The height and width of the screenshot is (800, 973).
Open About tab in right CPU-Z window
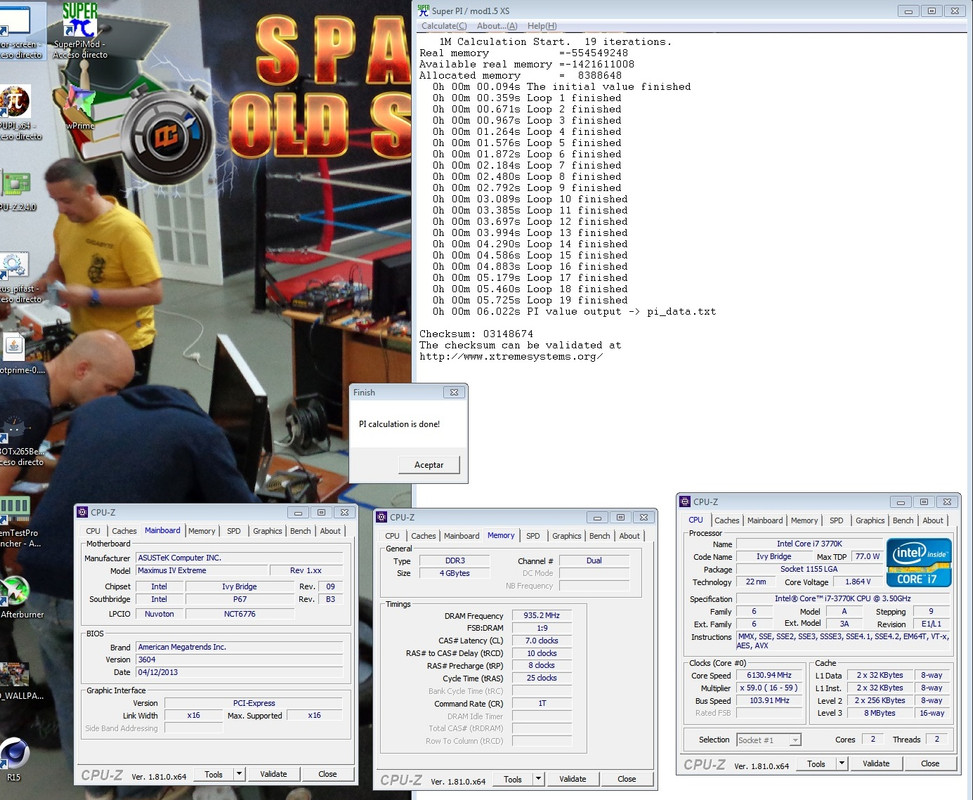tap(933, 520)
